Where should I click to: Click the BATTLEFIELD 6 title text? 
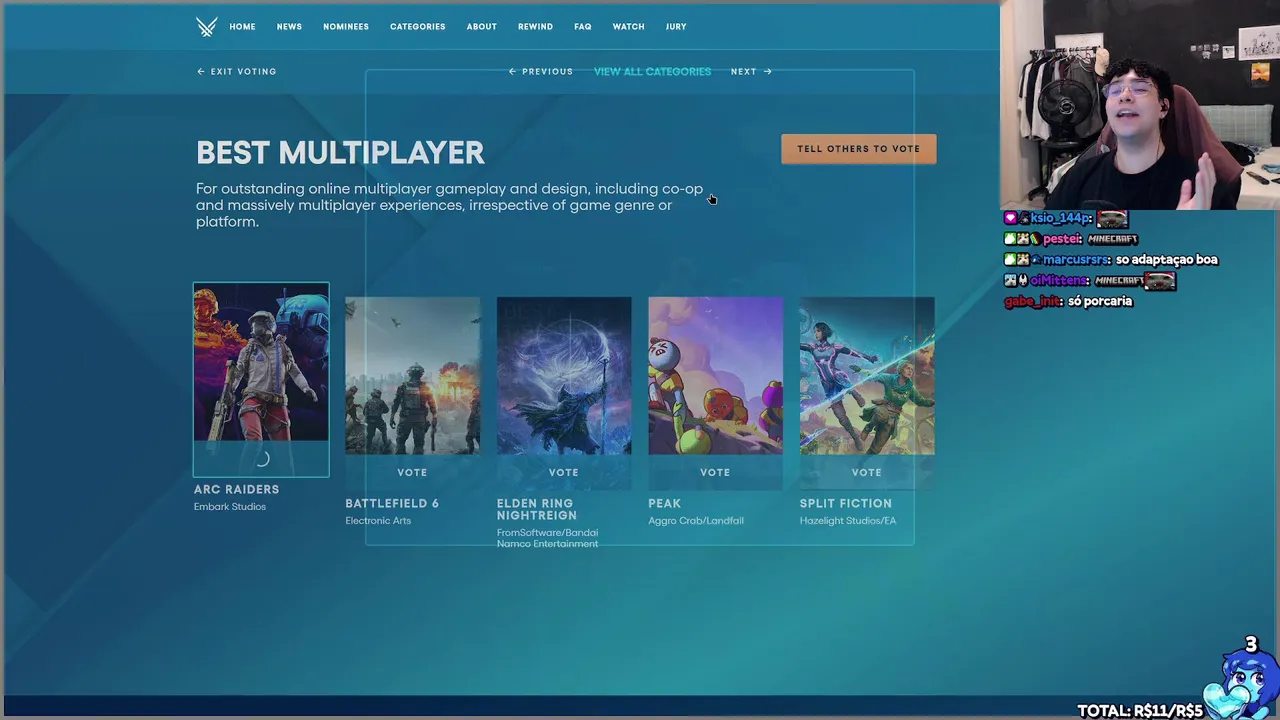[392, 504]
